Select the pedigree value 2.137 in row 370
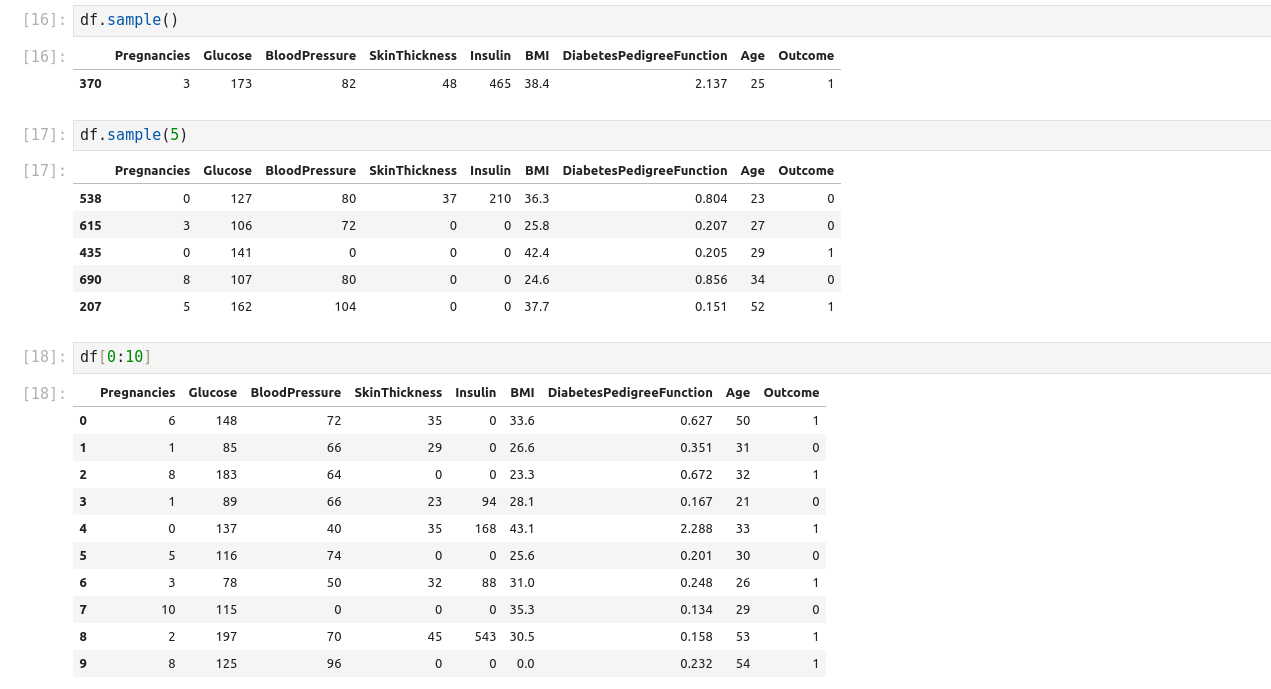 [x=711, y=84]
